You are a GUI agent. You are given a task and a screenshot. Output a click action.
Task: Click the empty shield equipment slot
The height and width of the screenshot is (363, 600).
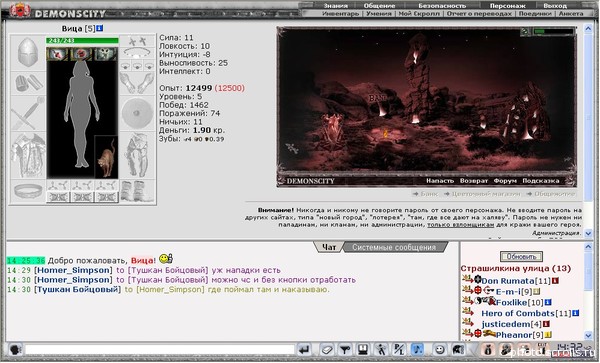137,113
